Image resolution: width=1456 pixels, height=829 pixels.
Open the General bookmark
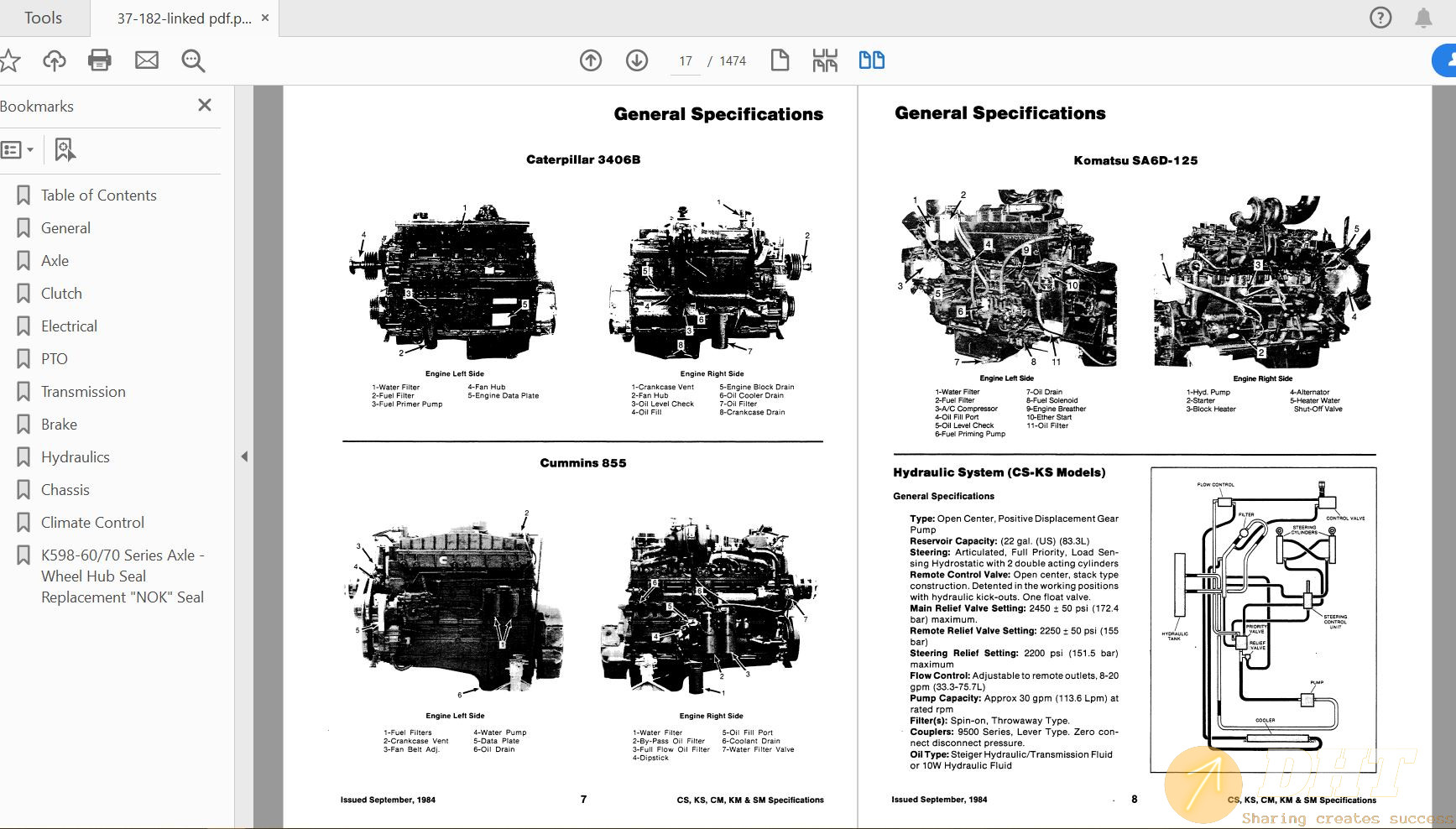(x=65, y=228)
